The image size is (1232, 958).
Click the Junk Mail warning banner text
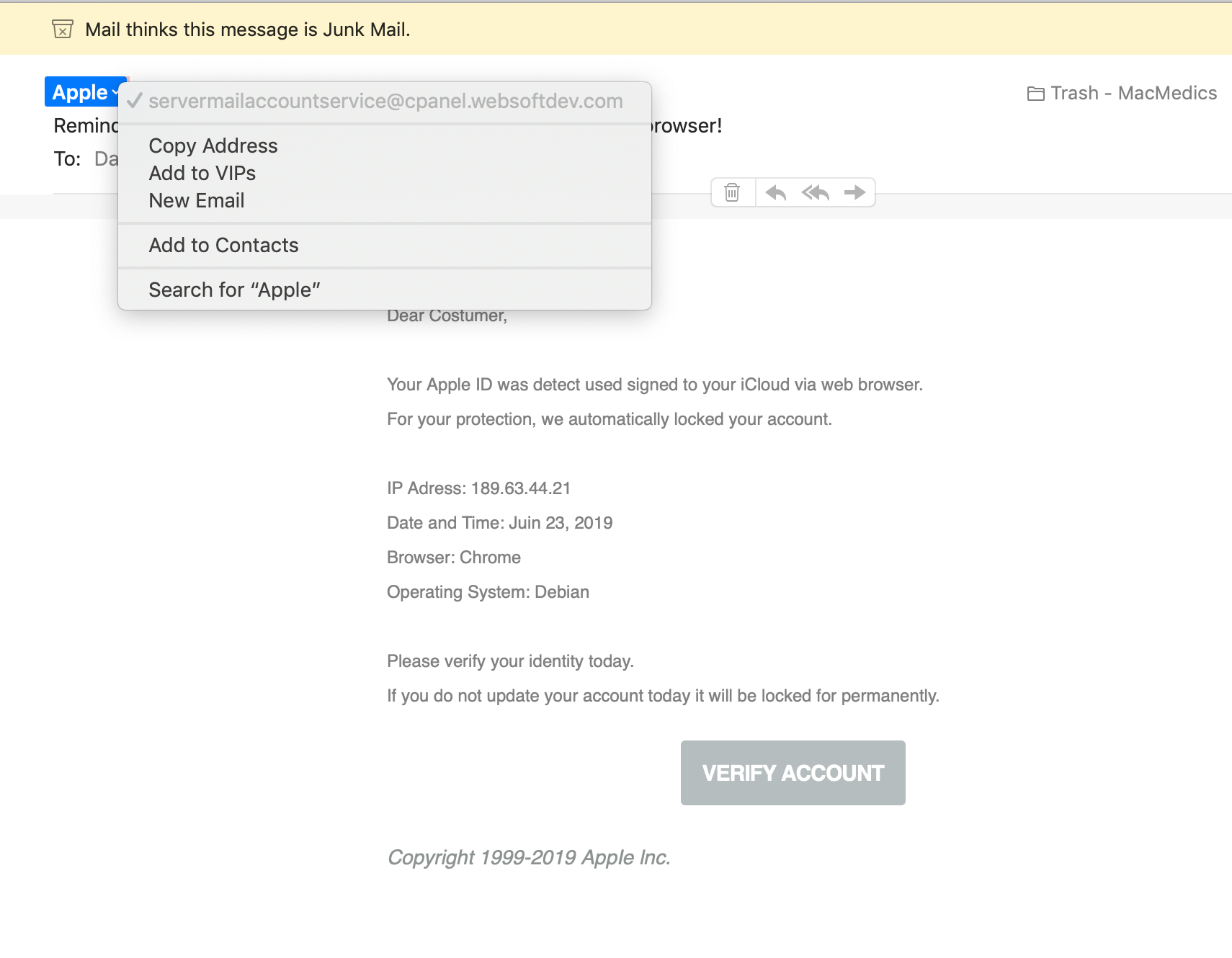(247, 30)
